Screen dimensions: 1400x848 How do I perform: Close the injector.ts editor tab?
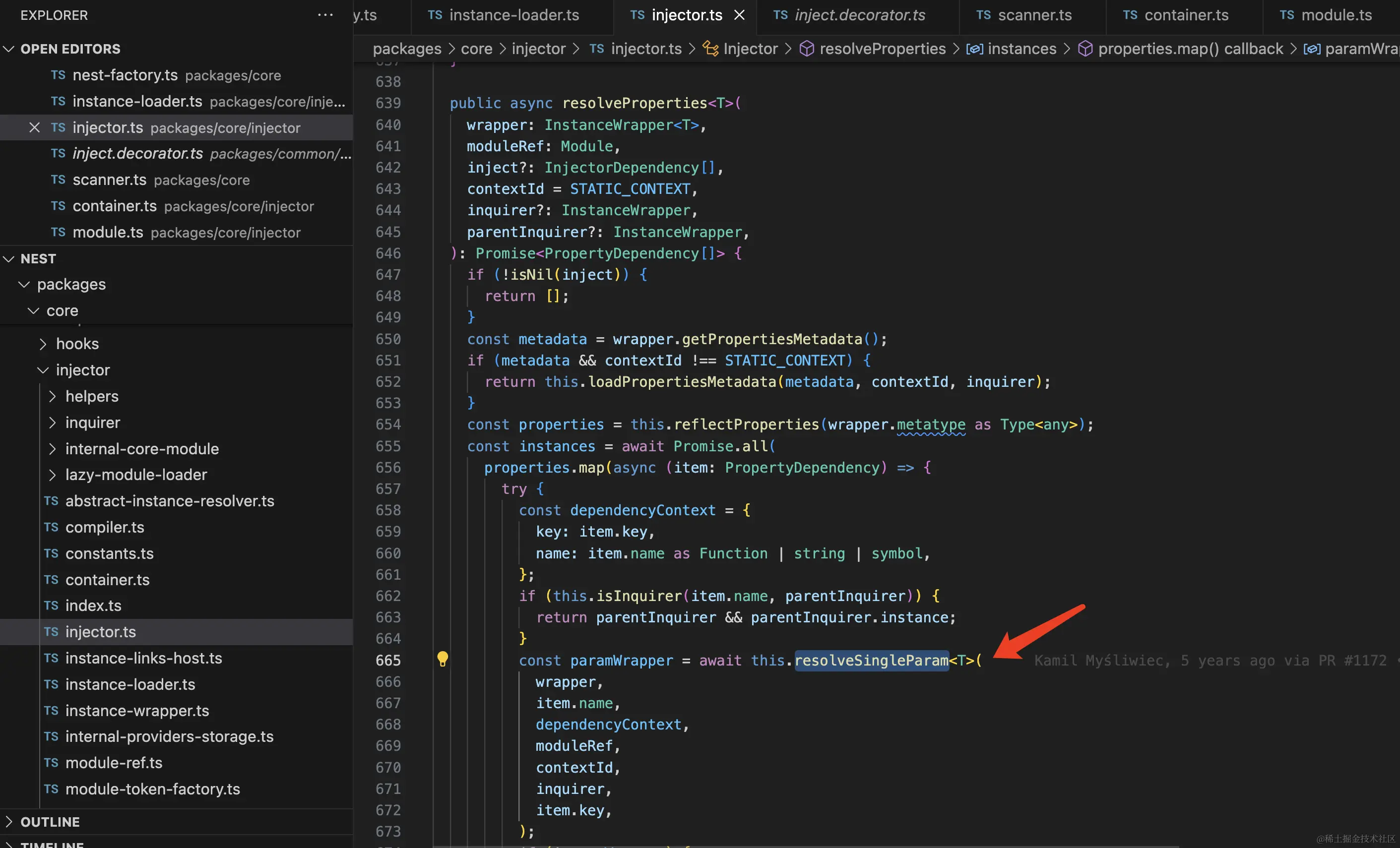[739, 15]
